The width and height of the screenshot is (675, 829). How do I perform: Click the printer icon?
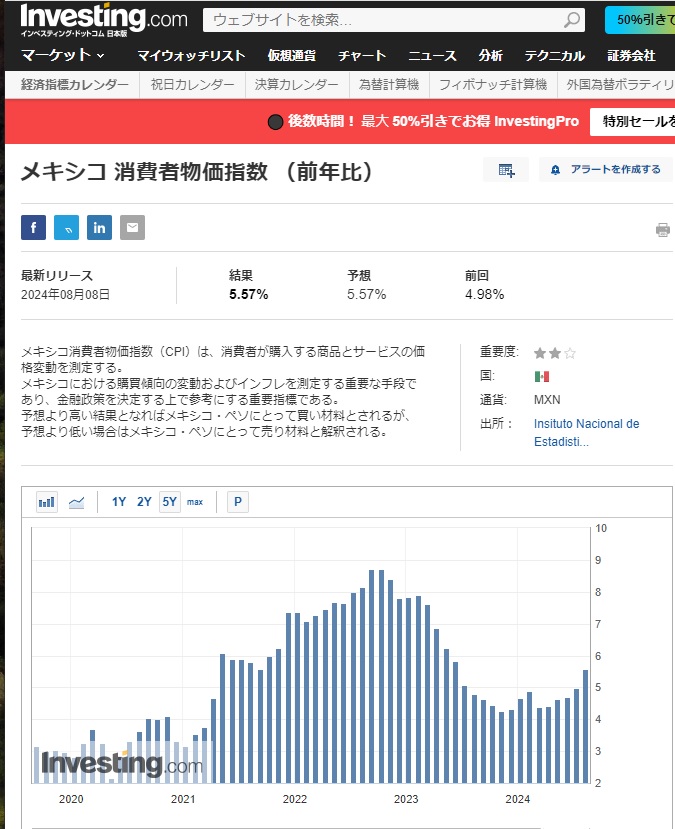662,230
